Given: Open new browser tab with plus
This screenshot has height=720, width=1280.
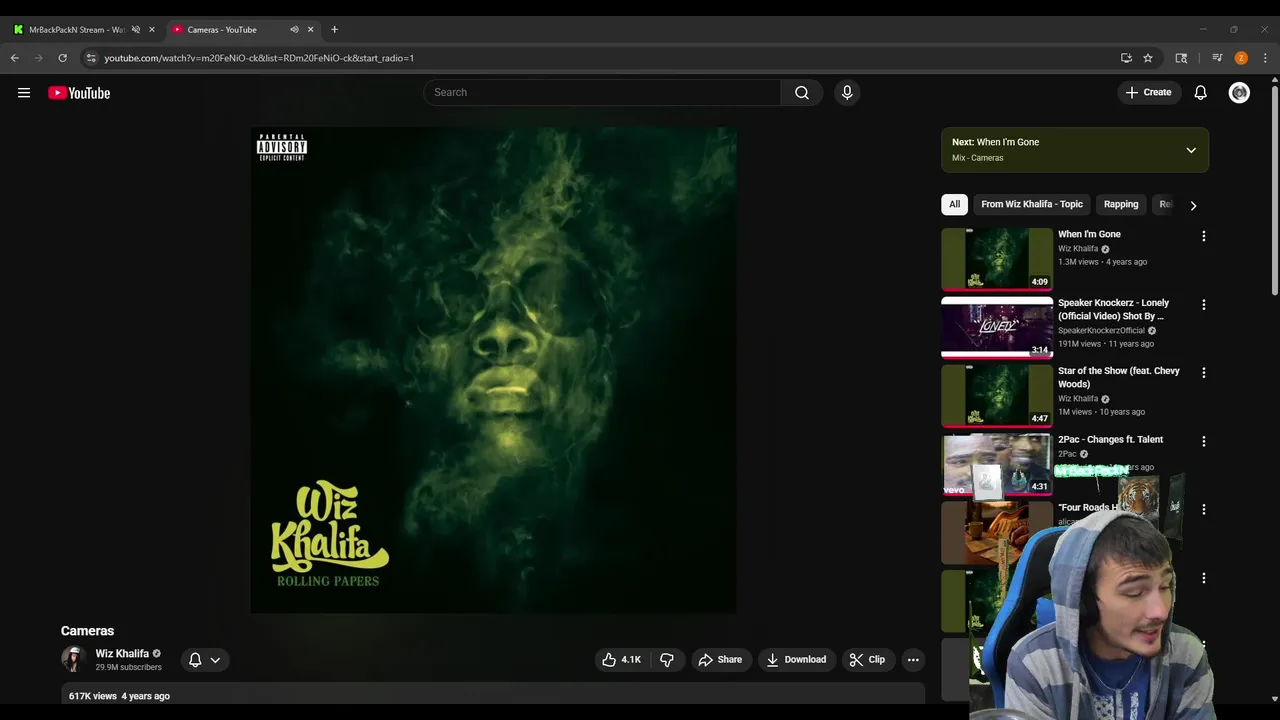Looking at the screenshot, I should pos(334,29).
